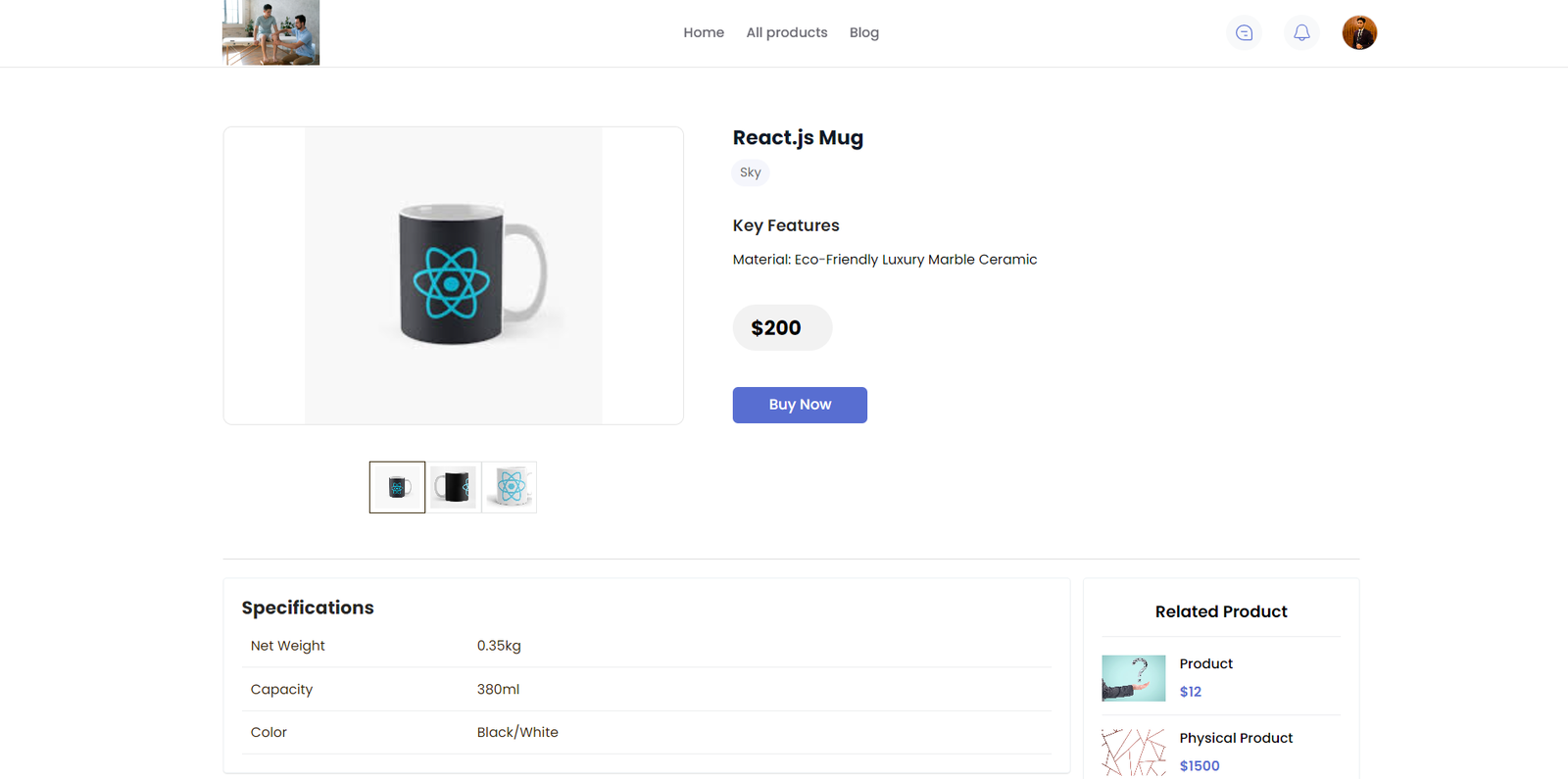Open the "Physical Product" title link
This screenshot has height=779, width=1568.
(1236, 738)
